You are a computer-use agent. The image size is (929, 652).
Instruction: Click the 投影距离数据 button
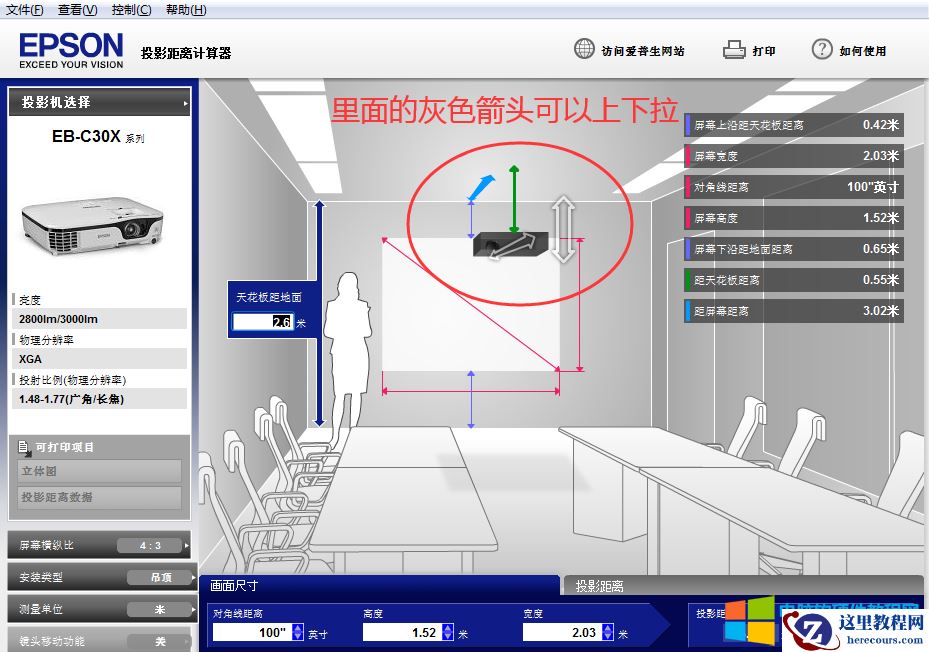click(99, 498)
